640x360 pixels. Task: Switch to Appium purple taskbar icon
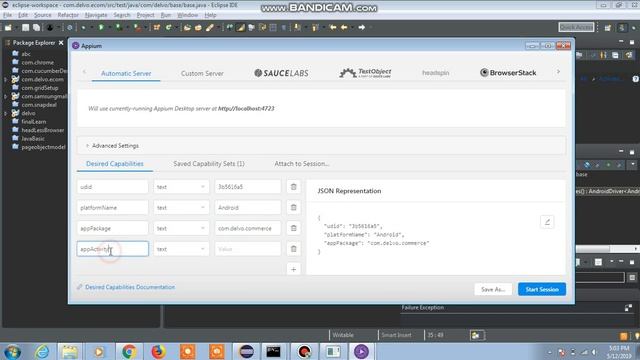coord(361,351)
